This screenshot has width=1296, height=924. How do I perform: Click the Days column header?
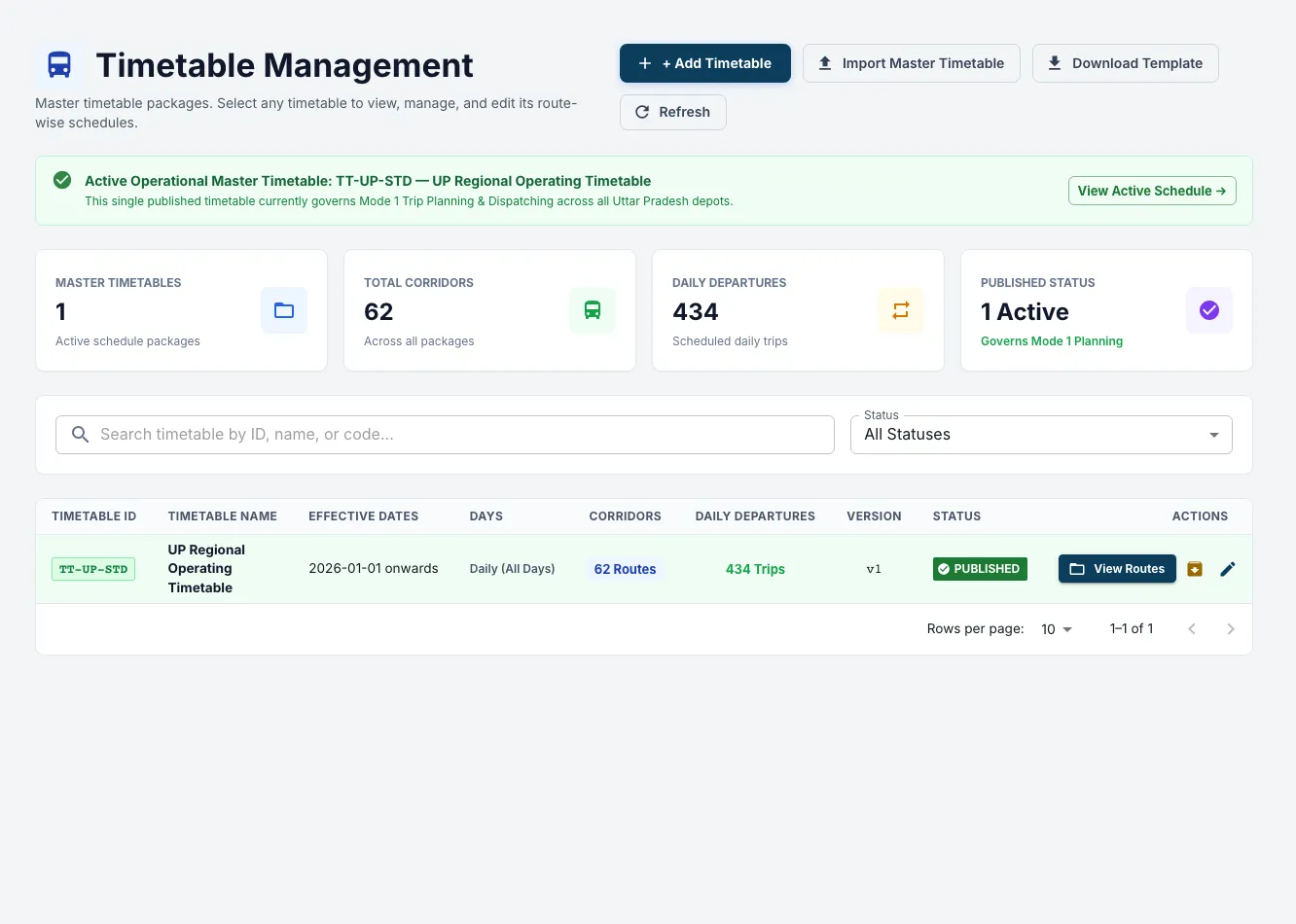(486, 516)
